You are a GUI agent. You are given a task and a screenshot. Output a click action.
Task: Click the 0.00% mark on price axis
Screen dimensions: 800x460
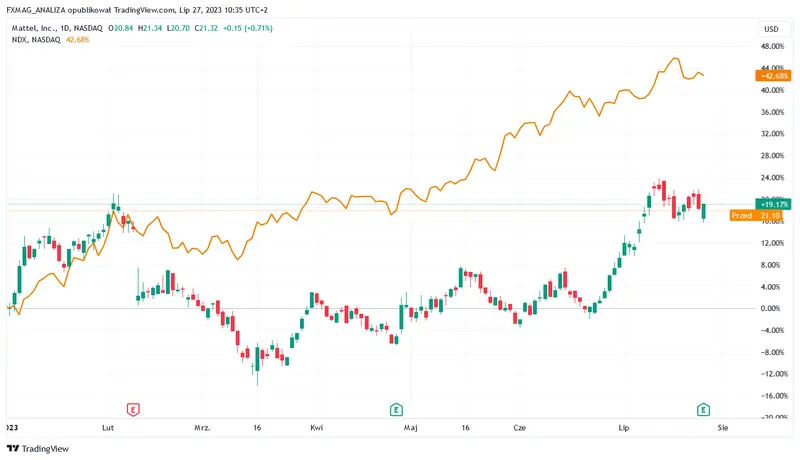pos(771,309)
